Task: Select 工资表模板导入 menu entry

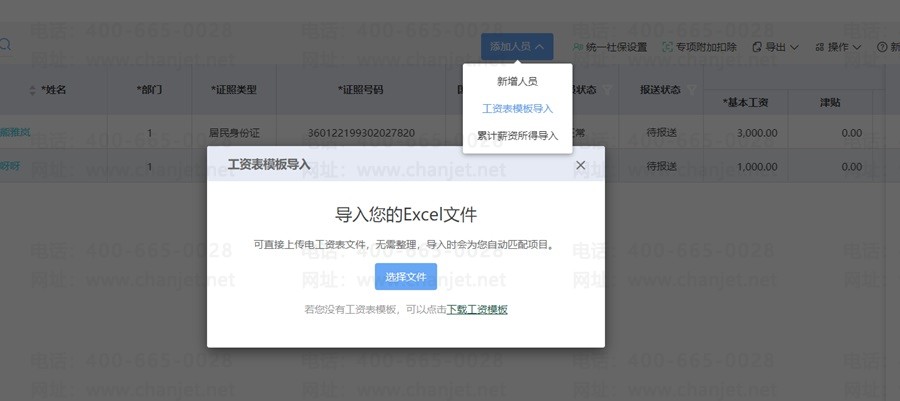Action: tap(517, 108)
